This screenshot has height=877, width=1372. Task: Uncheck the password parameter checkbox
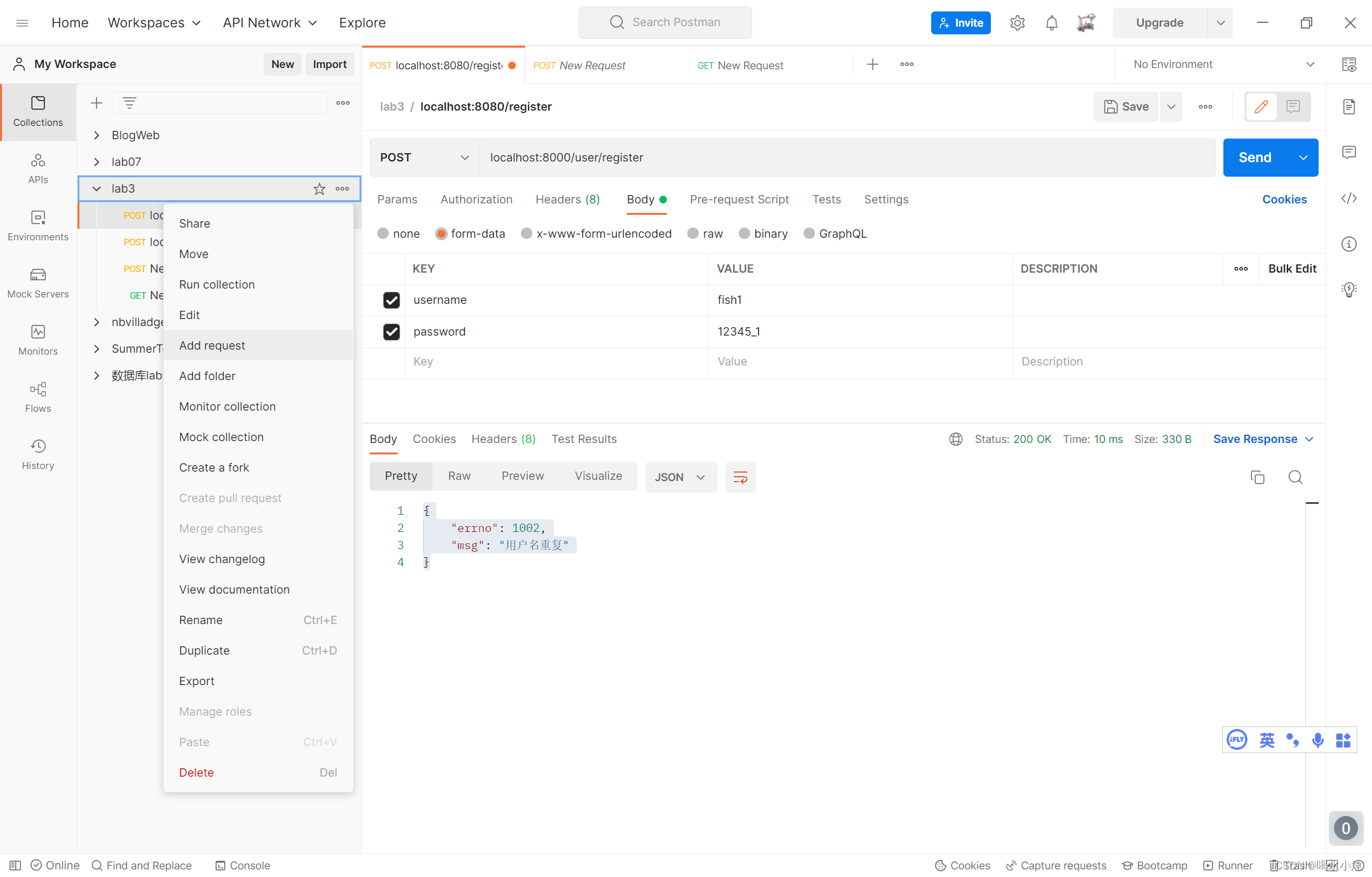tap(391, 332)
